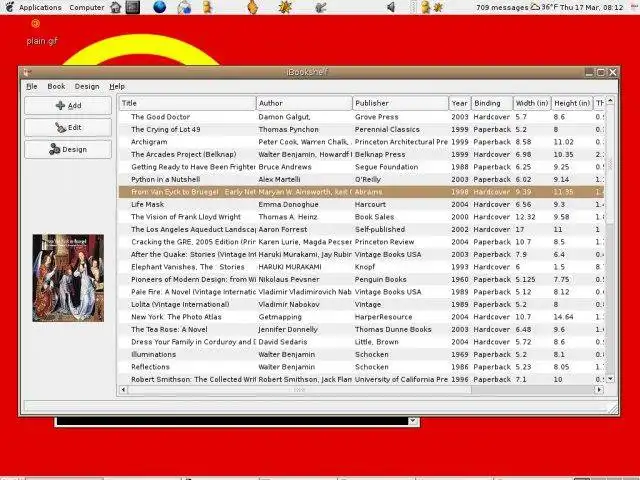640x480 pixels.
Task: Select the plain.gif desktop icon
Action: tap(41, 33)
